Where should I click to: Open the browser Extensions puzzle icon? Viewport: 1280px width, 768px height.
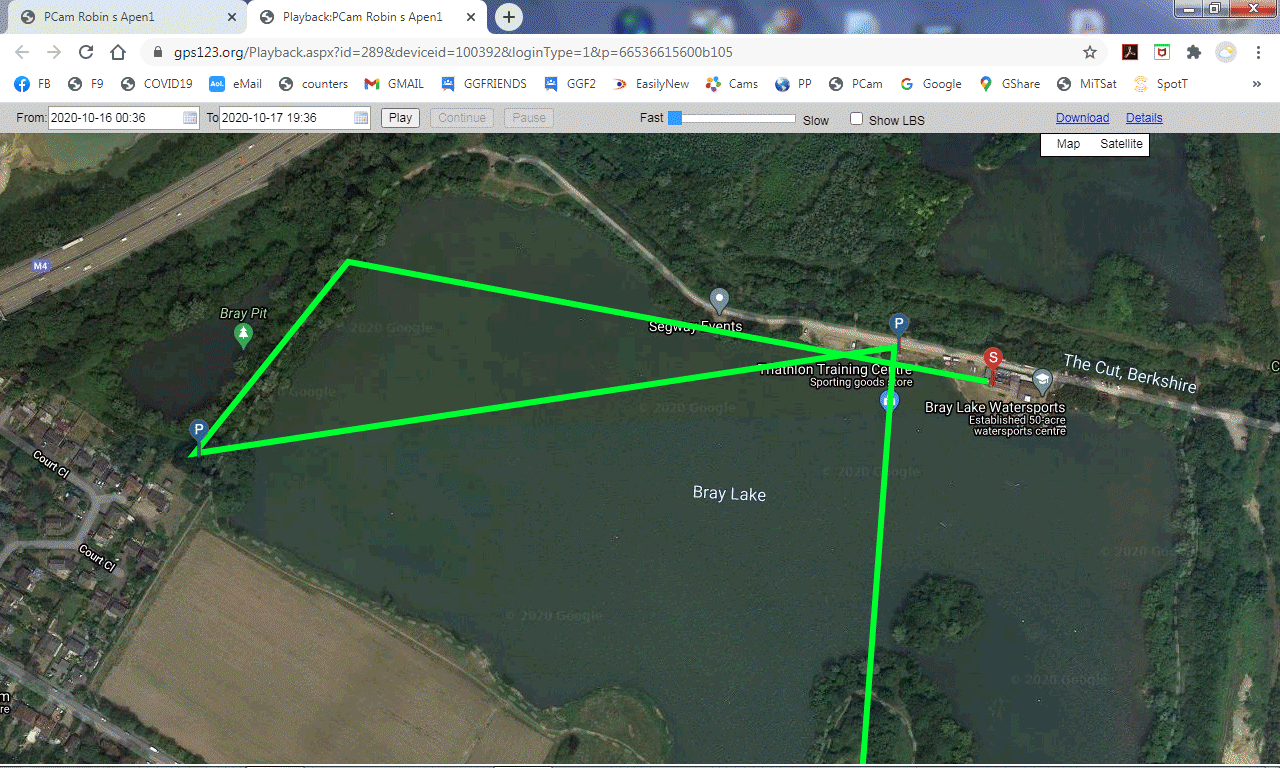[x=1193, y=51]
